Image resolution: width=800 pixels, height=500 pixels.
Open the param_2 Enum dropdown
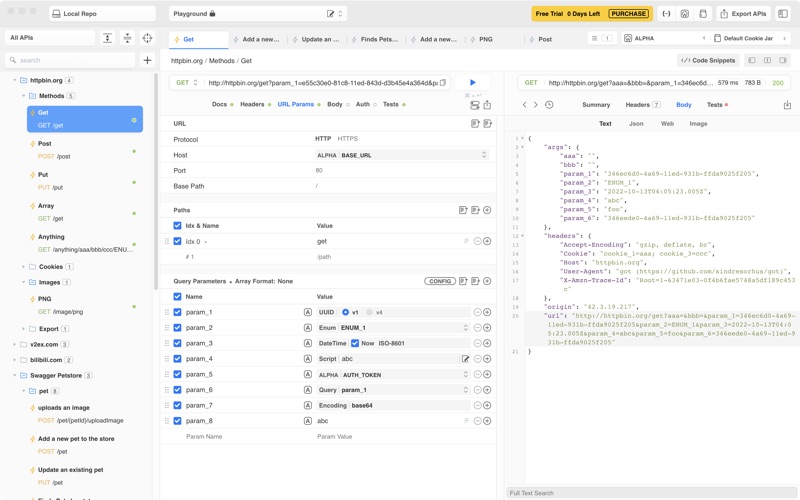[x=393, y=328]
